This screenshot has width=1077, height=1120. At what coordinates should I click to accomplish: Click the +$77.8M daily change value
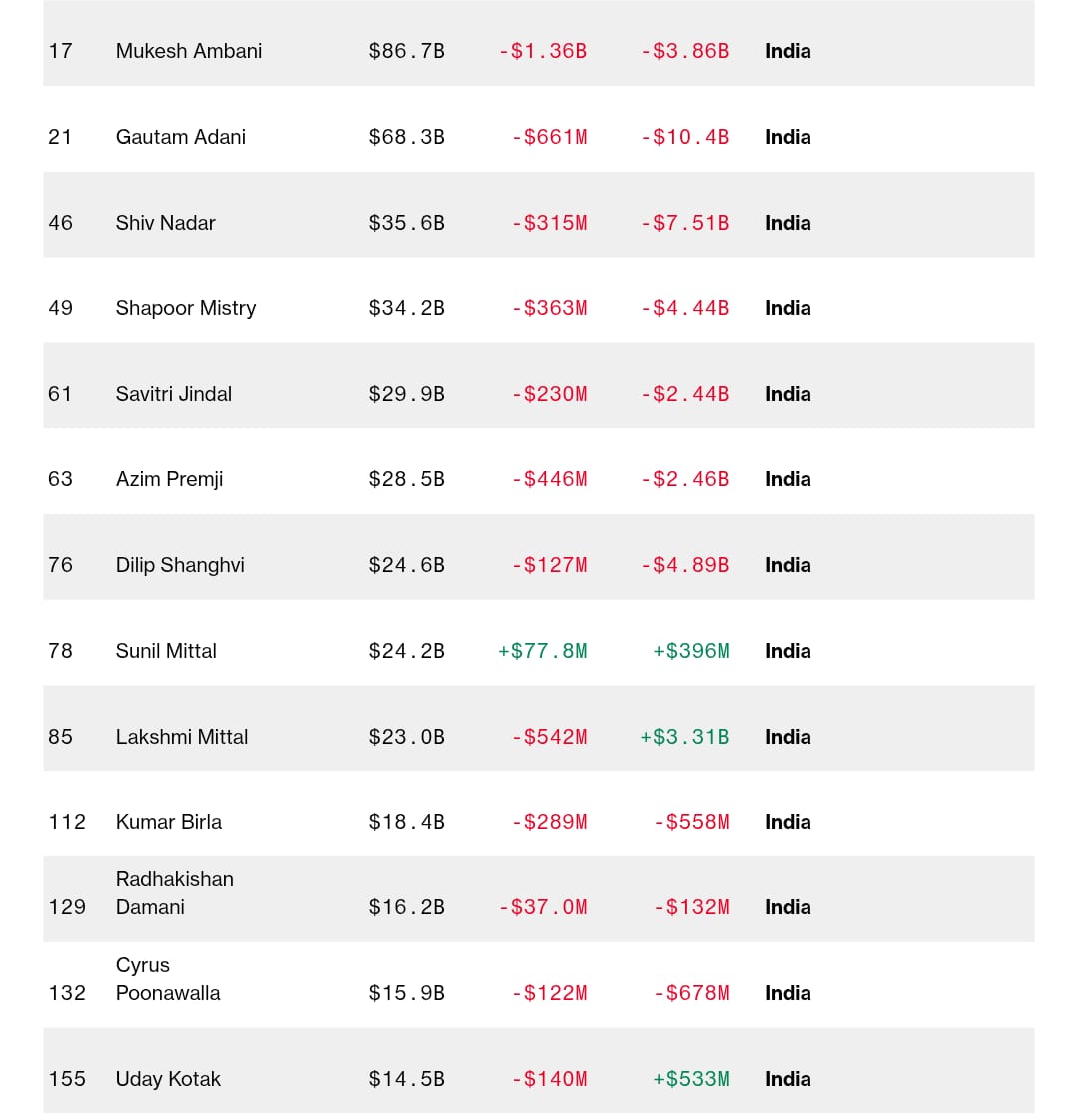tap(543, 651)
